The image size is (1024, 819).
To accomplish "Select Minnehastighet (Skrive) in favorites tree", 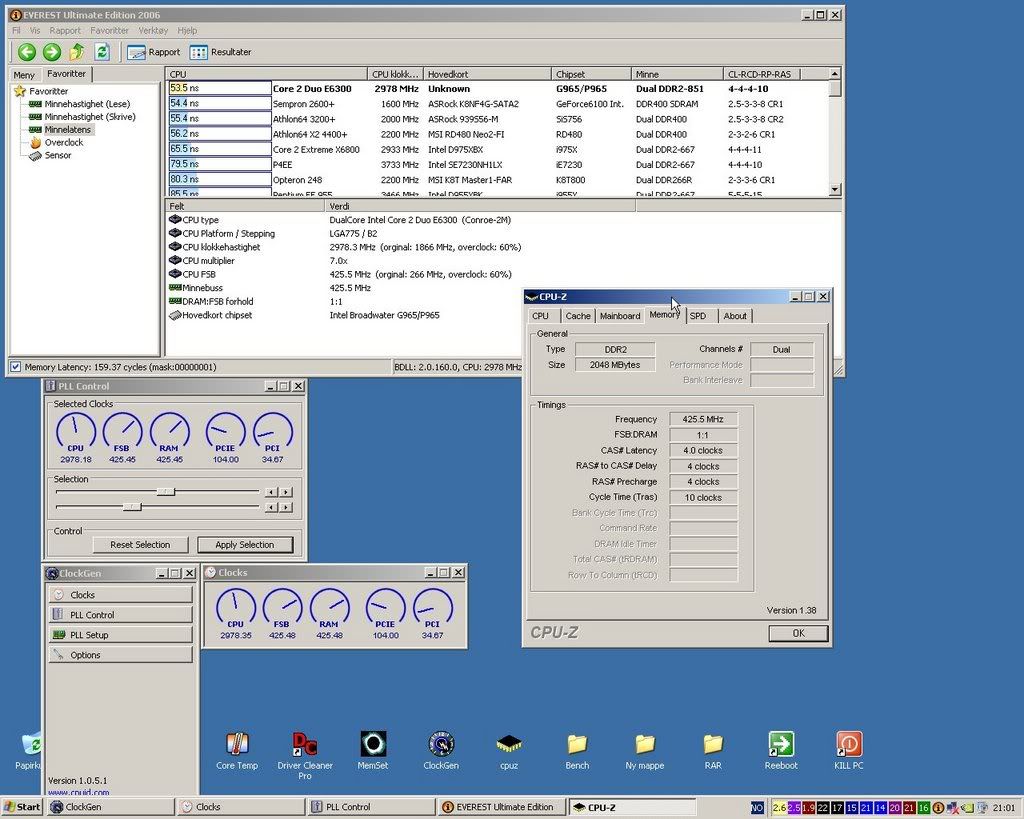I will 89,117.
